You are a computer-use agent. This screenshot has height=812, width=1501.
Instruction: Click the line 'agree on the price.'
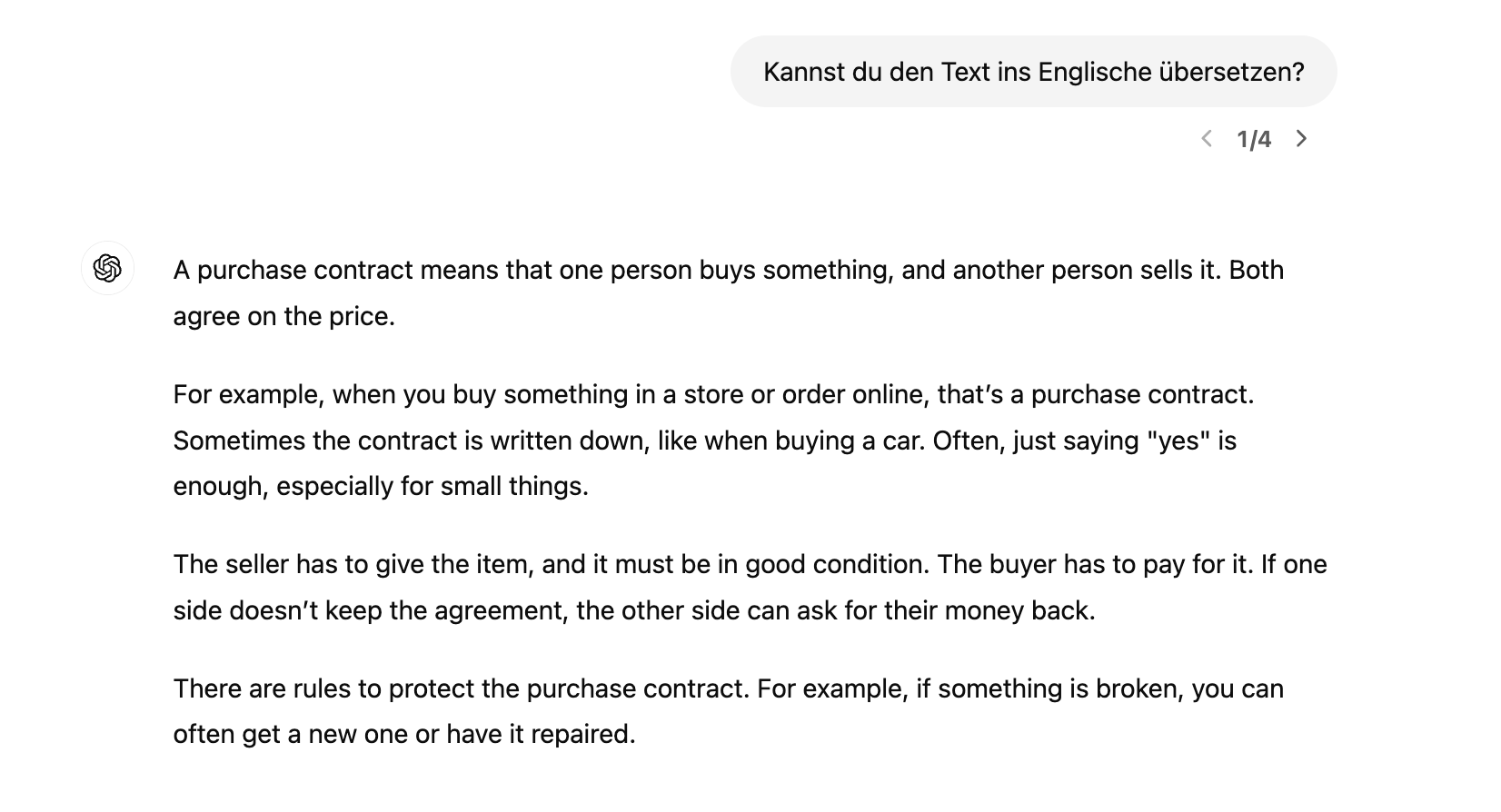(x=284, y=316)
